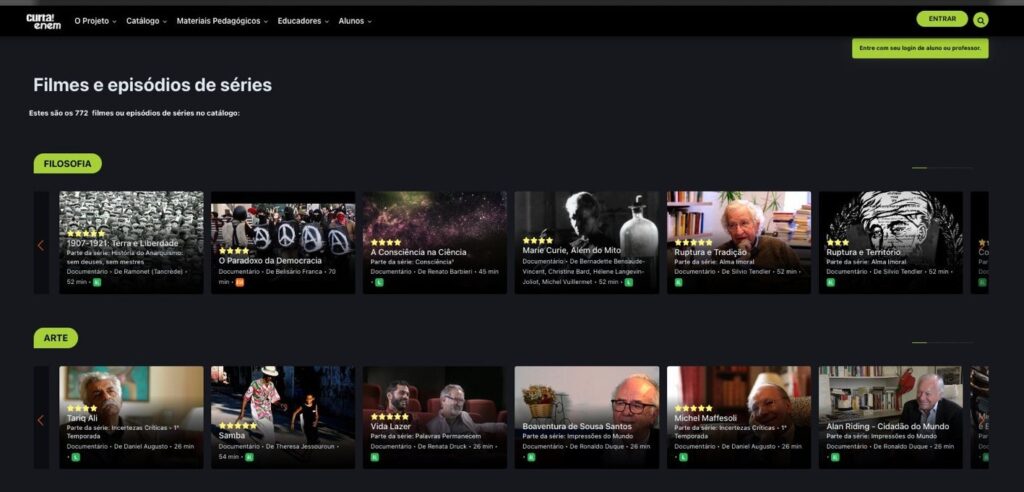
Task: Click the Filosofia carousel left arrow
Action: [41, 245]
